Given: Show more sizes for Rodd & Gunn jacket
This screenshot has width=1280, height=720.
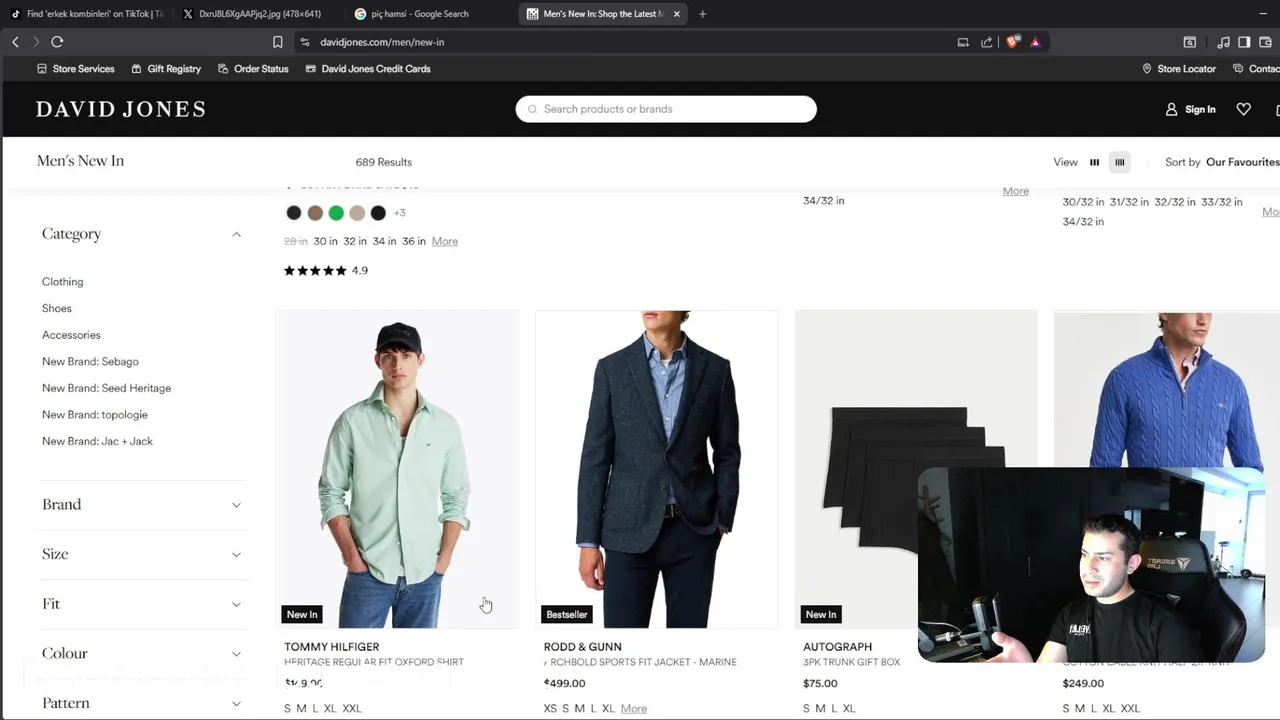Looking at the screenshot, I should pyautogui.click(x=633, y=708).
